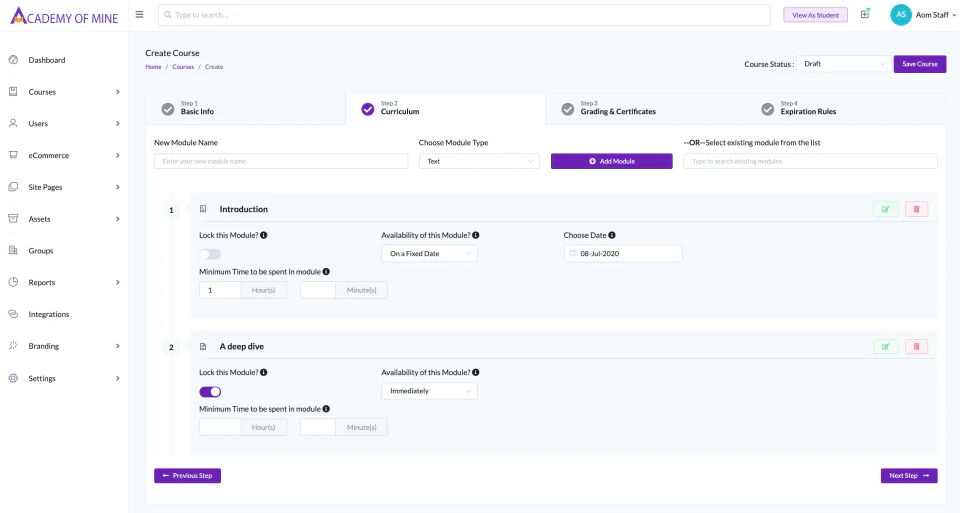
Task: Click the Lock this Module info icon
Action: pyautogui.click(x=264, y=235)
